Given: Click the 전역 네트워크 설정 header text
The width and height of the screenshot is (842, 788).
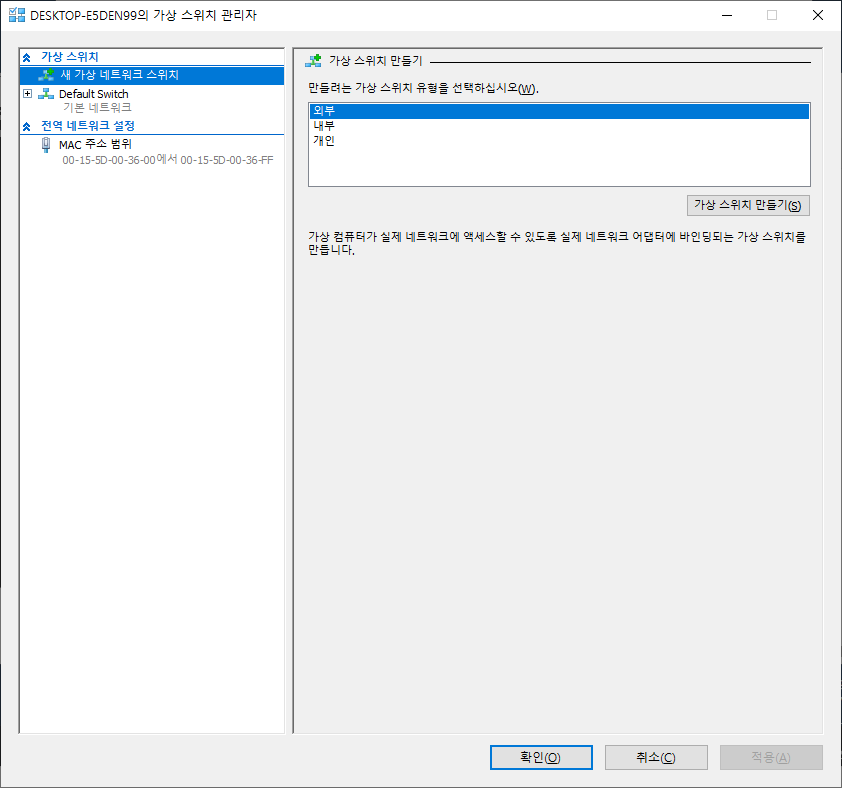Looking at the screenshot, I should pyautogui.click(x=88, y=126).
